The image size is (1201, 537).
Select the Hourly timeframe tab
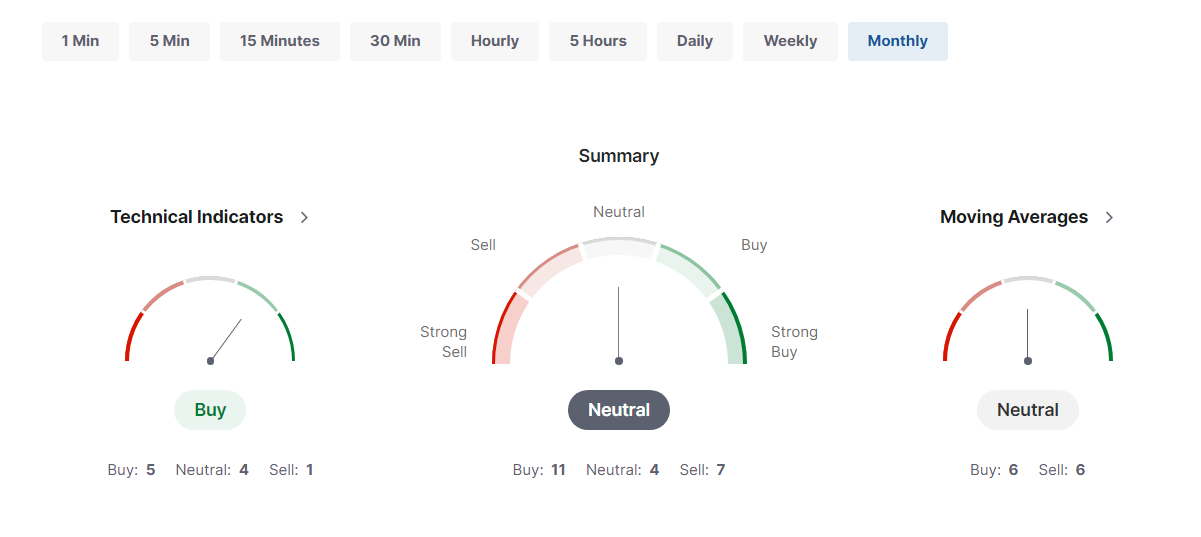495,41
